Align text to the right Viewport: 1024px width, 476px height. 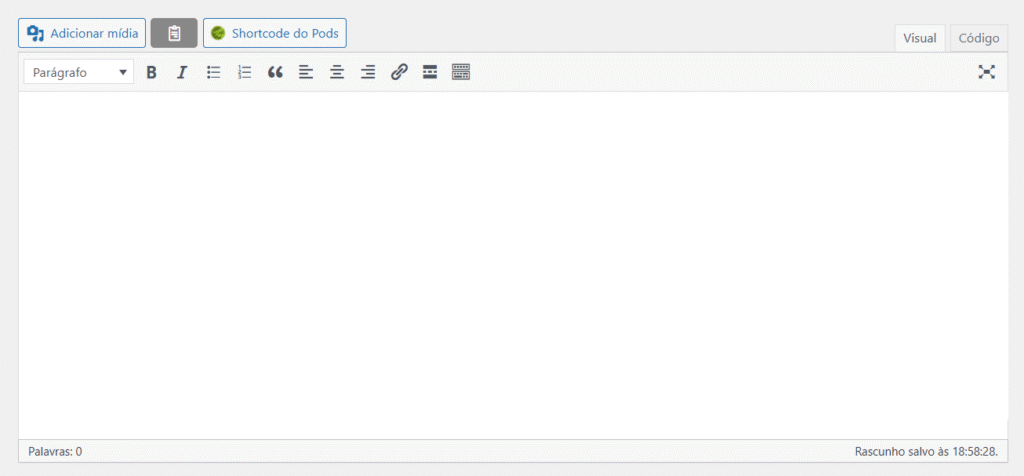368,72
